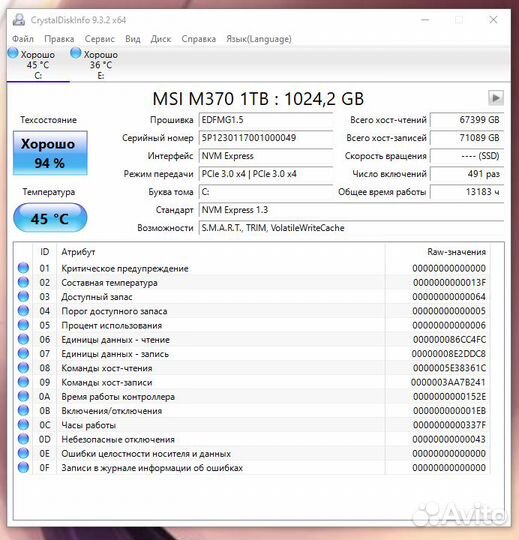Click status circle for Критическое предупреждение
The height and width of the screenshot is (540, 519).
coord(23,268)
